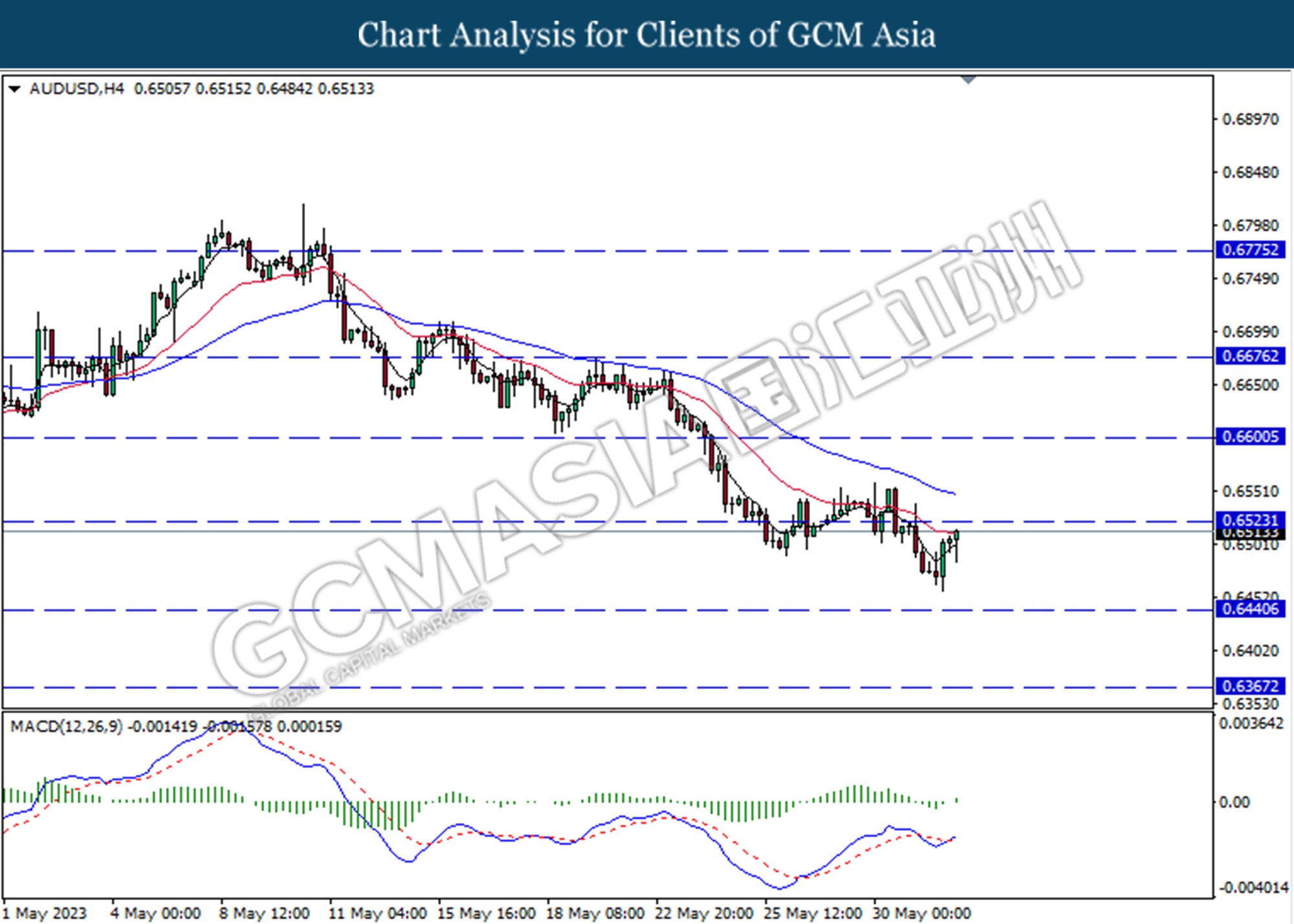1294x924 pixels.
Task: Click the Chart Analysis for Clients title
Action: pos(647,35)
